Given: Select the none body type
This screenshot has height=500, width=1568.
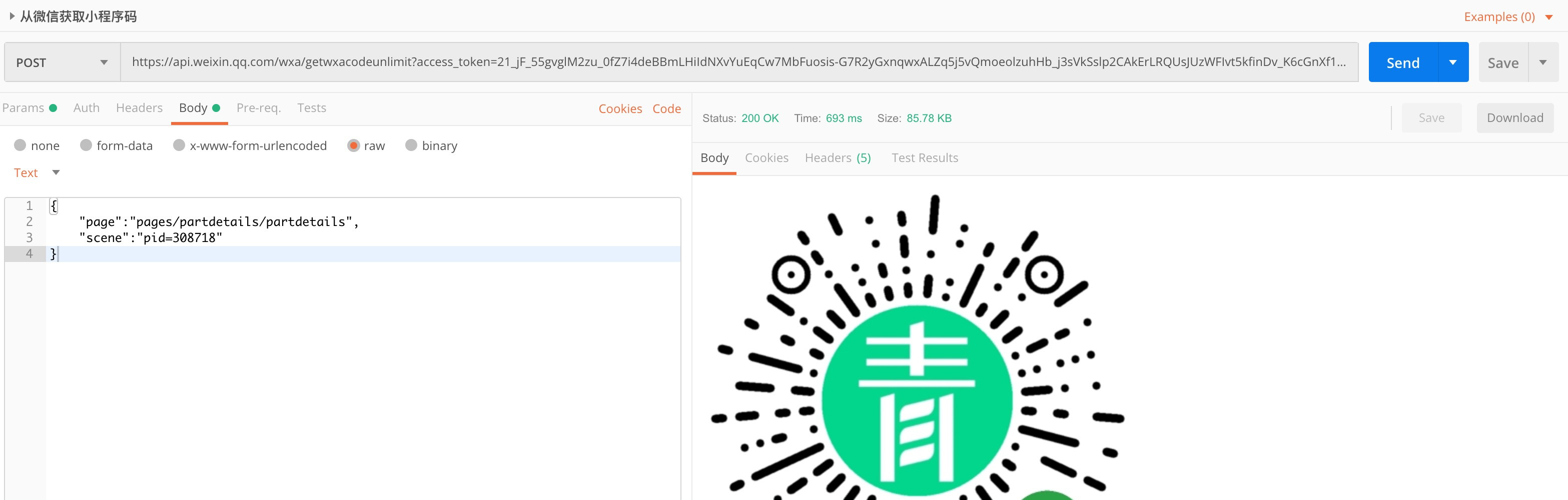Looking at the screenshot, I should [37, 145].
